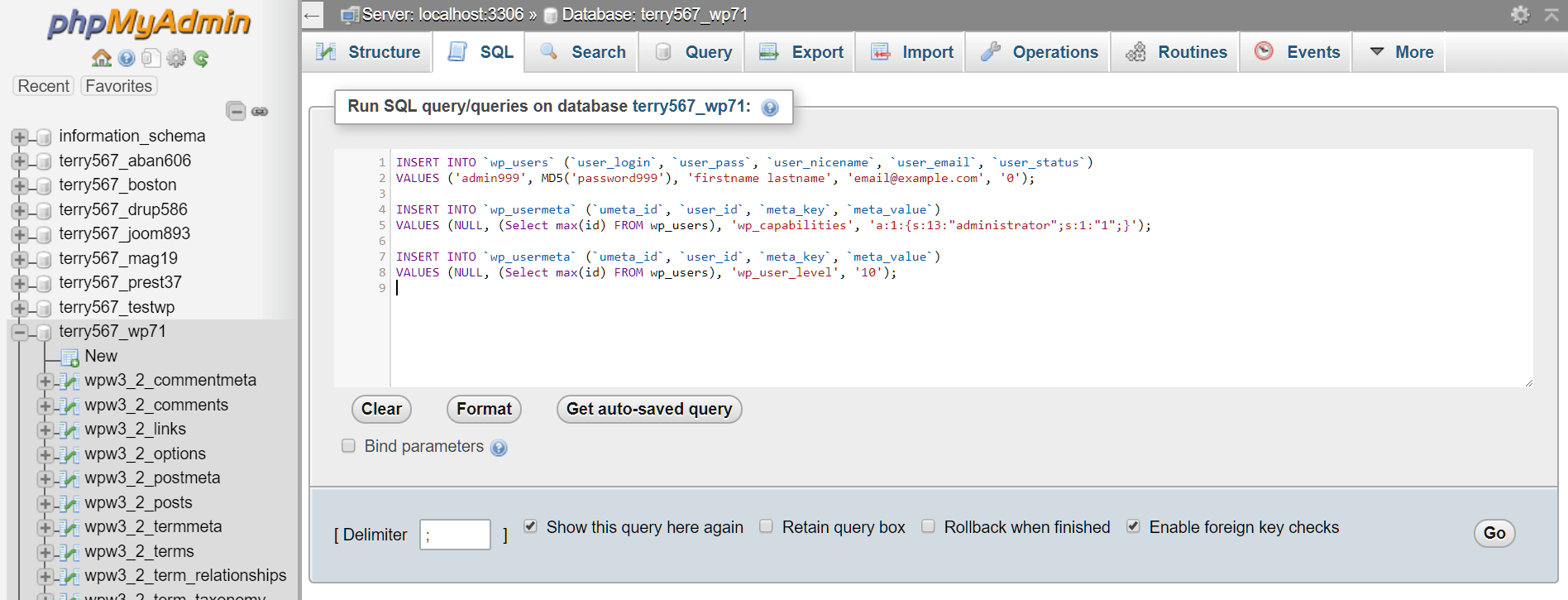Open the Import tab
The image size is (1568, 600).
coord(911,52)
